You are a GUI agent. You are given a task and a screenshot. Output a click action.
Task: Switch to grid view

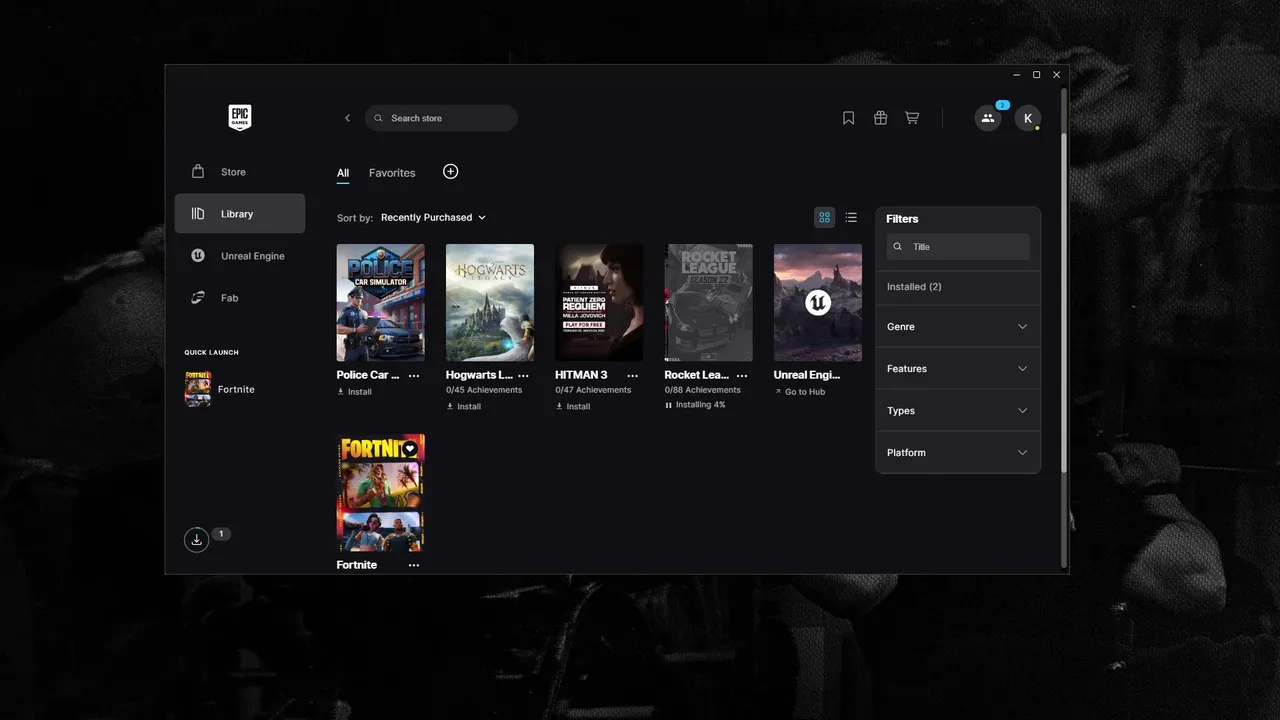[825, 217]
